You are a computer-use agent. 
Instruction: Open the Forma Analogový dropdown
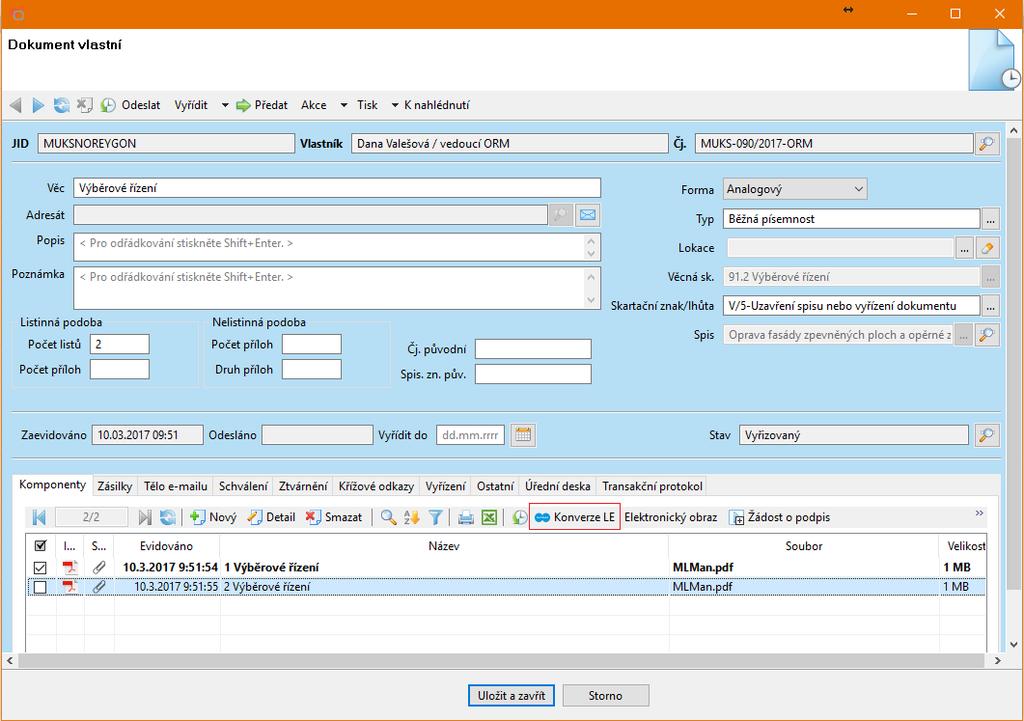tap(795, 189)
